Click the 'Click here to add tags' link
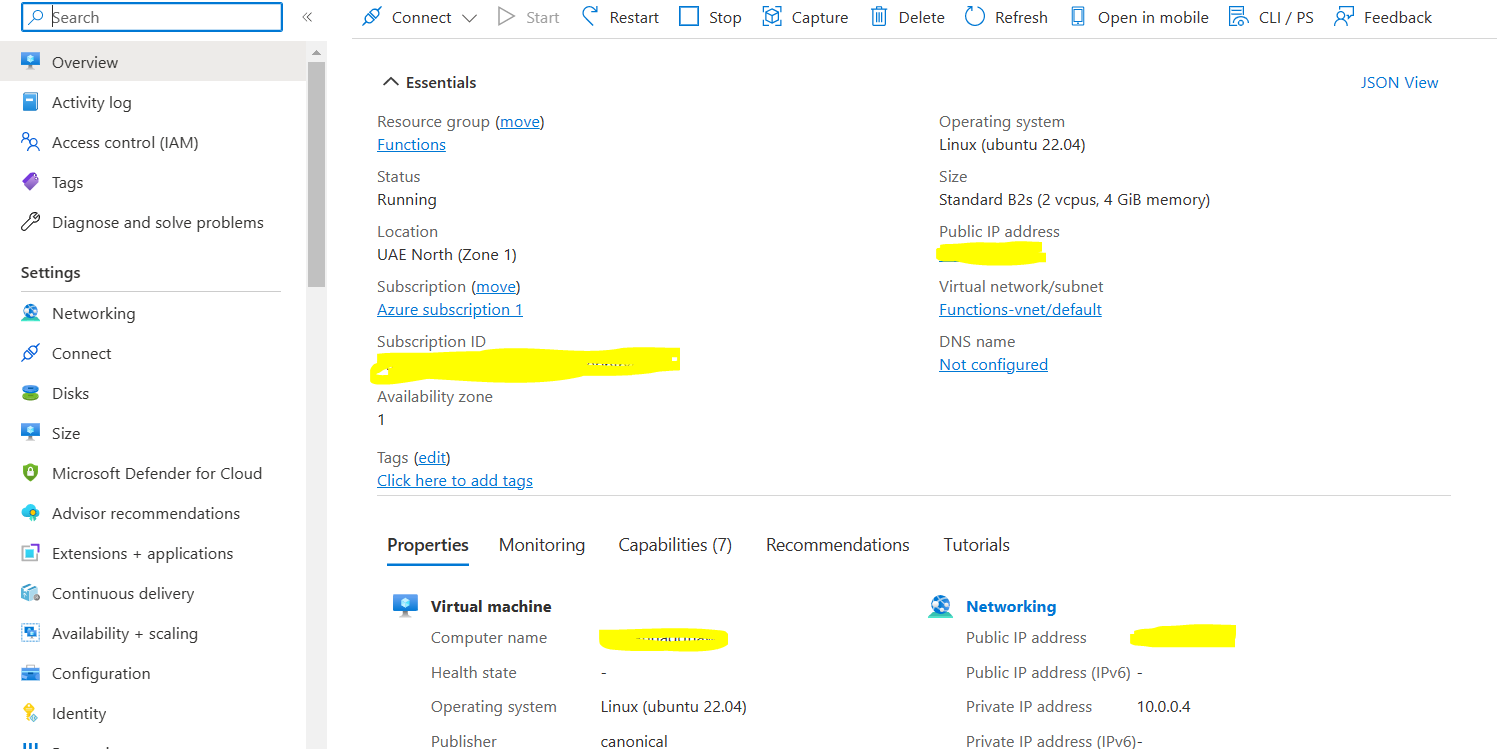 (455, 480)
